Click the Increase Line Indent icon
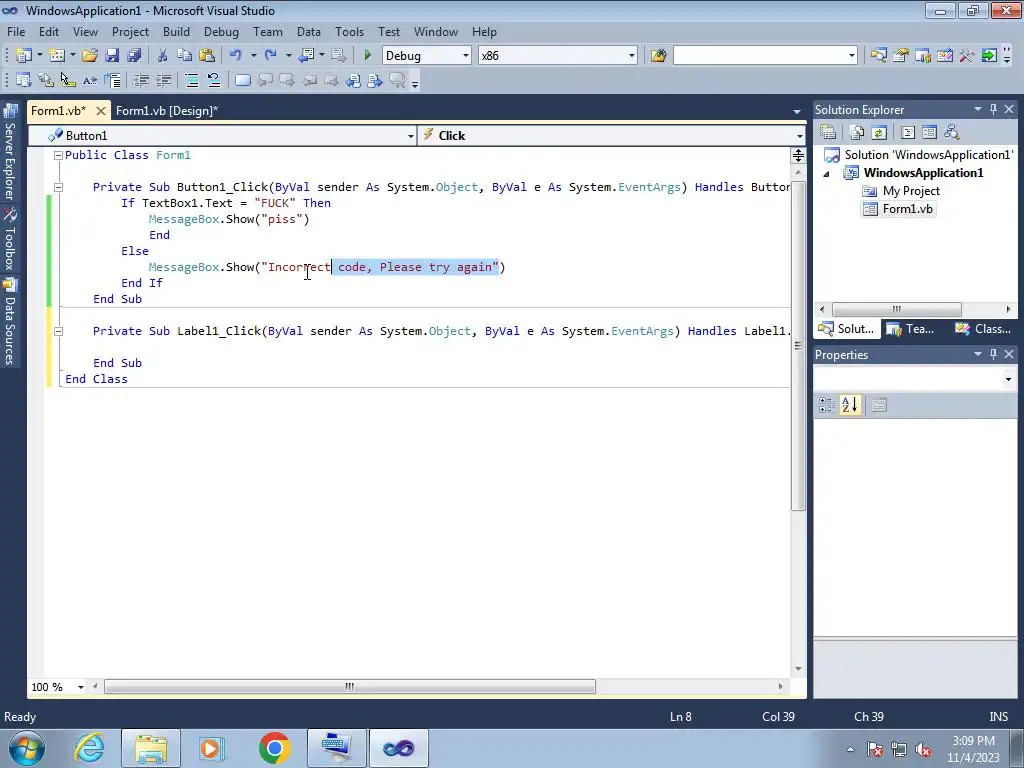The height and width of the screenshot is (768, 1024). 163,80
